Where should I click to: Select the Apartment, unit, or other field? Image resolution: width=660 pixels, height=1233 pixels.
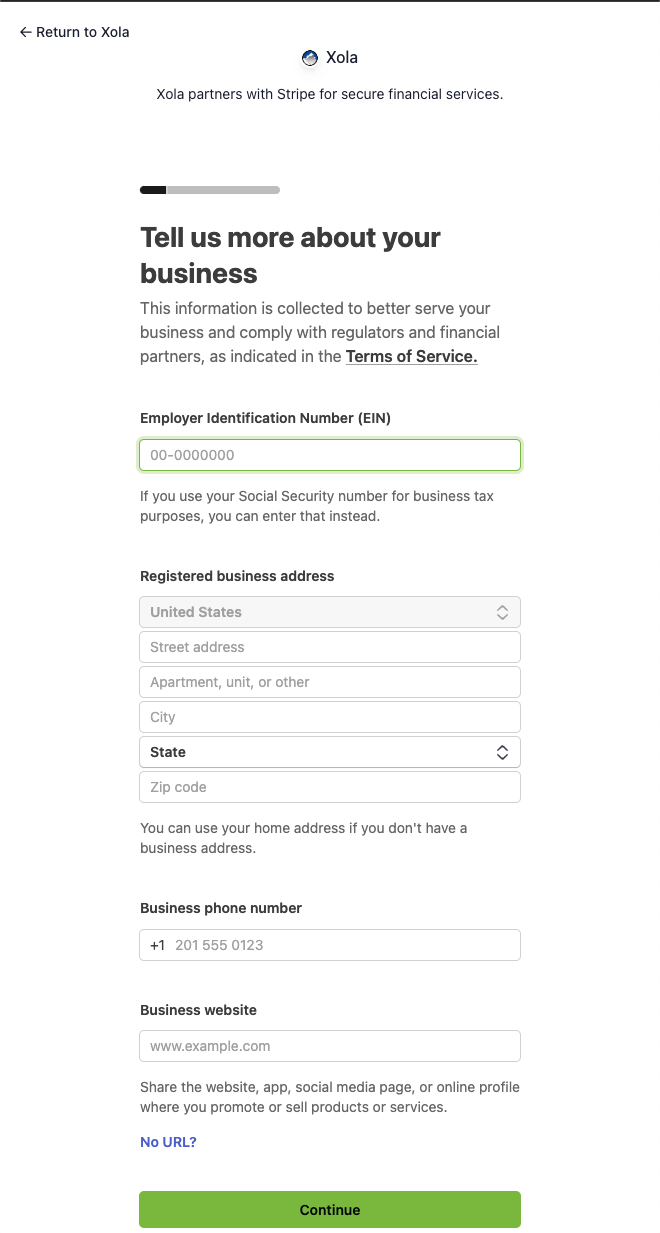(x=330, y=682)
